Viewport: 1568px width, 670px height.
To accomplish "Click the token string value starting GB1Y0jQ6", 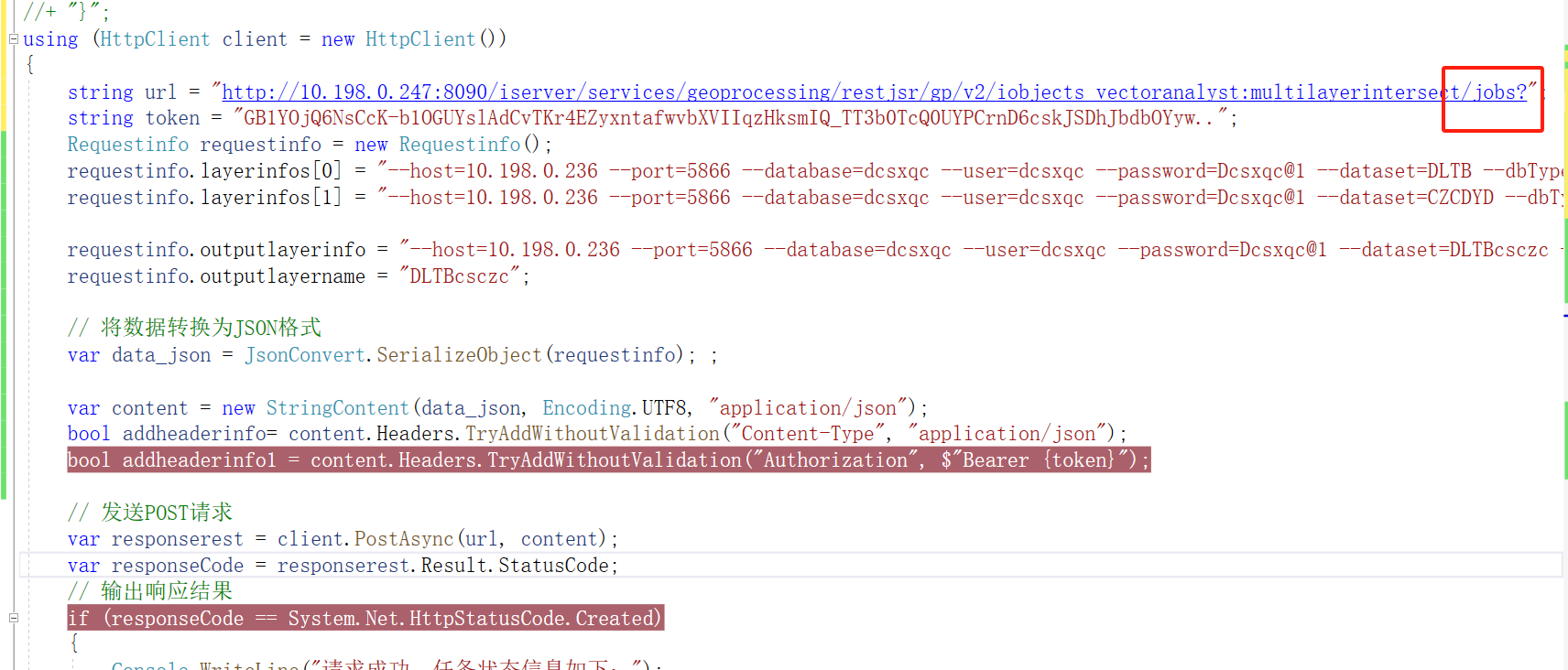I will pyautogui.click(x=730, y=118).
